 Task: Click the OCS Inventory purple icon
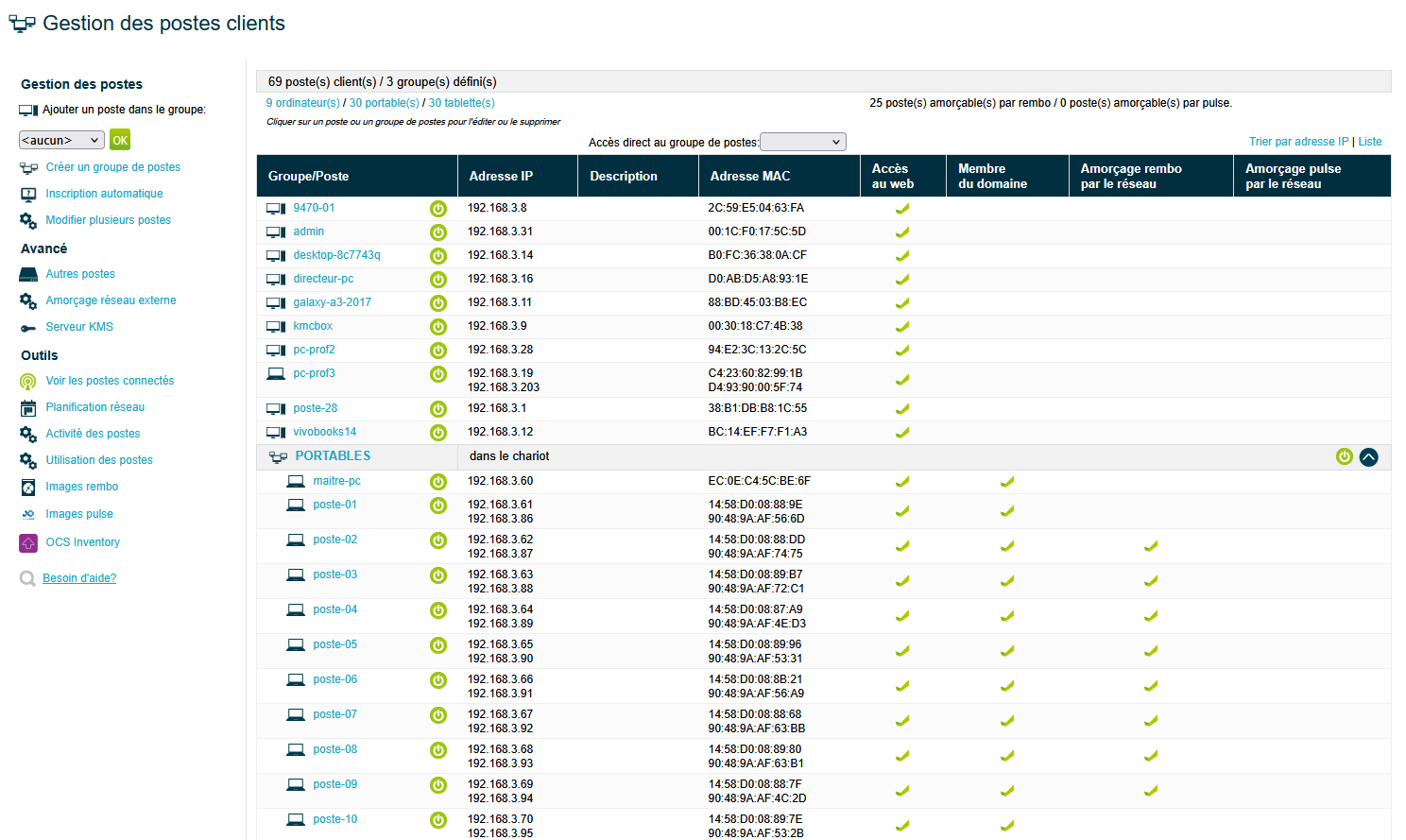pyautogui.click(x=28, y=543)
